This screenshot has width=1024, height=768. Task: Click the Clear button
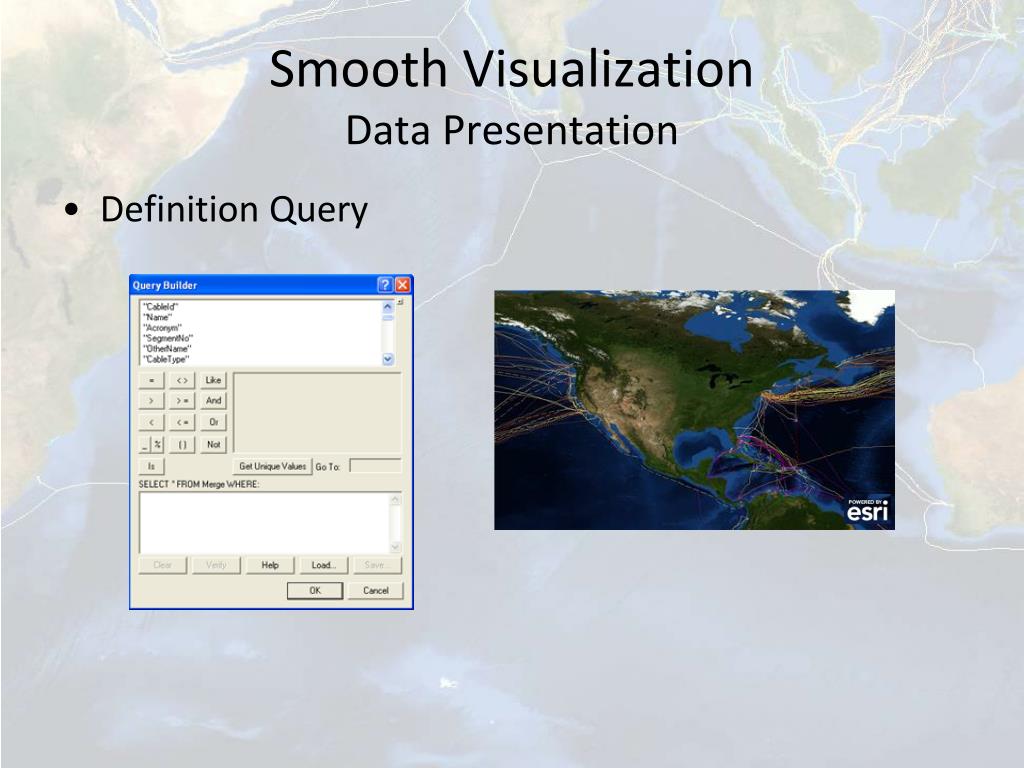pos(163,566)
